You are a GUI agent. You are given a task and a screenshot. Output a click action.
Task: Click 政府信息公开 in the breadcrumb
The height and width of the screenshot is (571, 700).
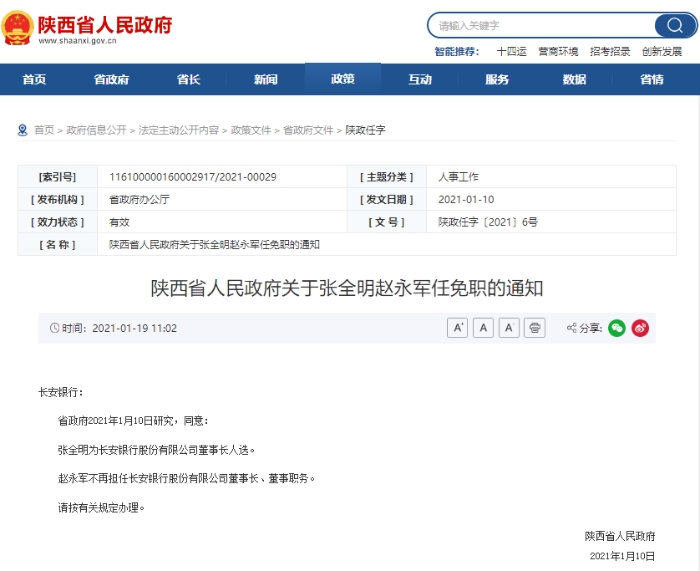point(96,130)
